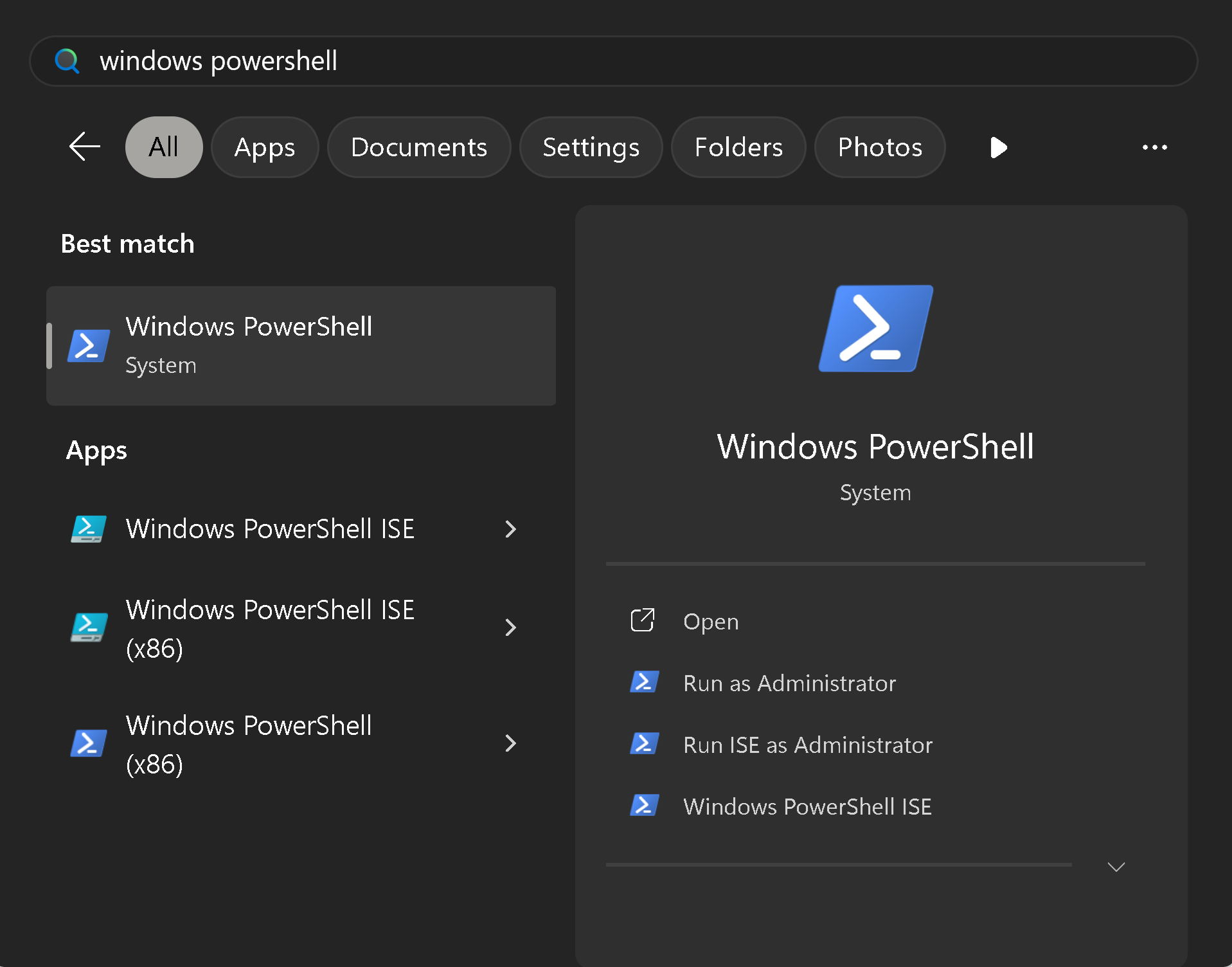Viewport: 1232px width, 967px height.
Task: Expand Windows PowerShell ISE options chevron
Action: [510, 529]
